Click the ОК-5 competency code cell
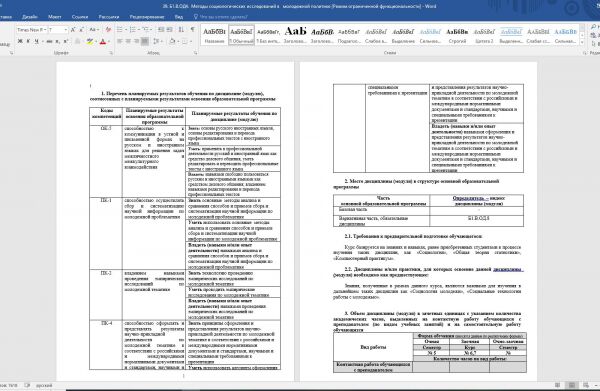Image resolution: width=600 pixels, height=391 pixels. click(106, 161)
